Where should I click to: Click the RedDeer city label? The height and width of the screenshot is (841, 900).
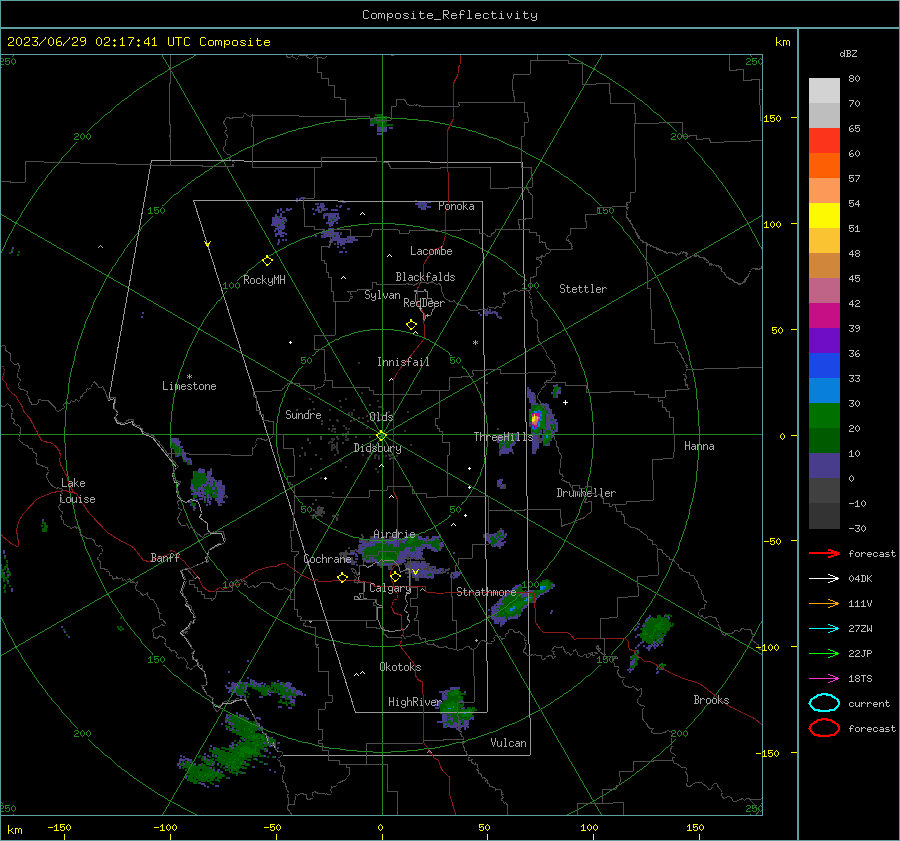tap(424, 303)
